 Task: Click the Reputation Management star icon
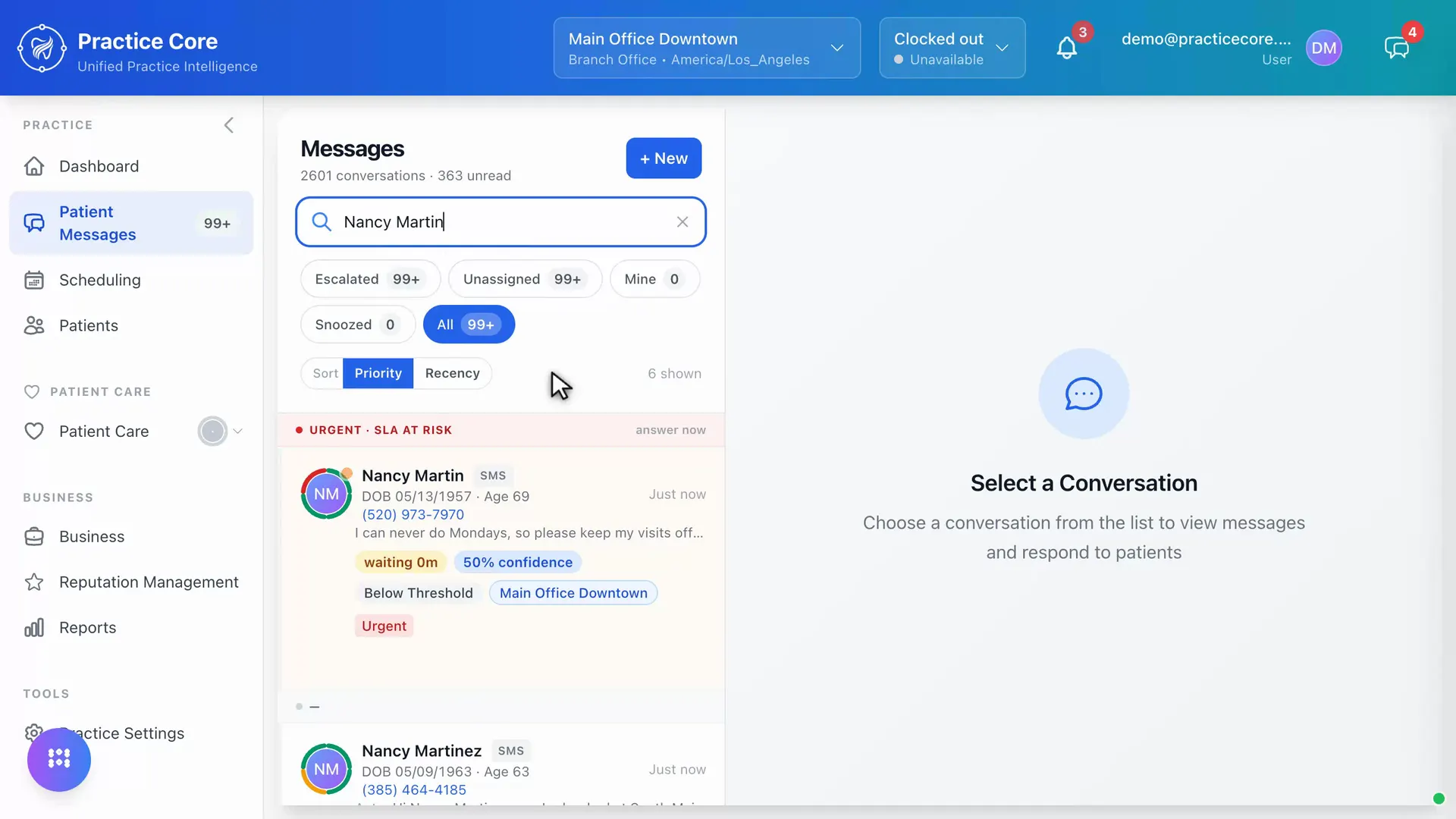[34, 582]
